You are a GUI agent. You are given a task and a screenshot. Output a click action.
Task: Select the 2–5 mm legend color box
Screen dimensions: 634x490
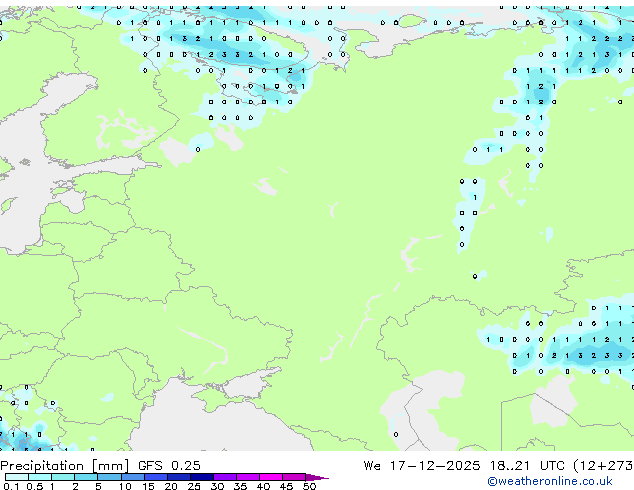pyautogui.click(x=86, y=477)
